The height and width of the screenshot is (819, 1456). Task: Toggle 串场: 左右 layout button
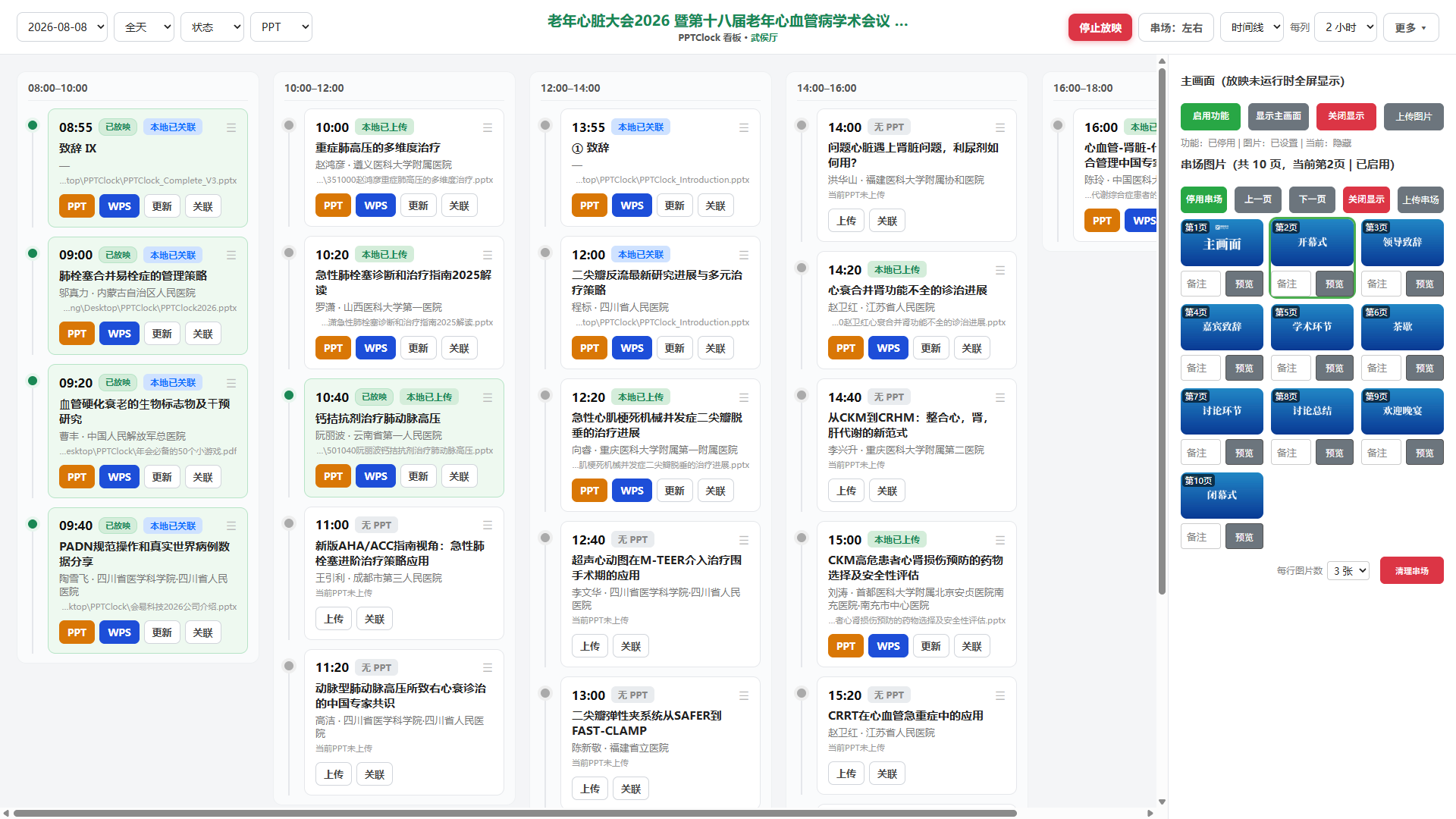point(1176,27)
